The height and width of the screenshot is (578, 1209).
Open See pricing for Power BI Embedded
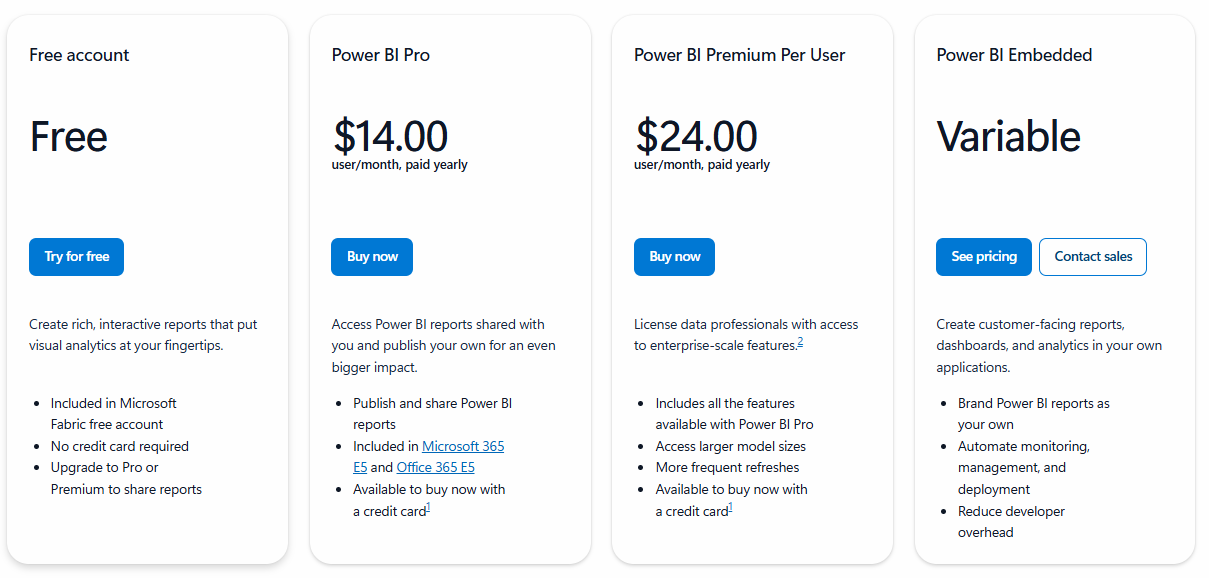(984, 257)
